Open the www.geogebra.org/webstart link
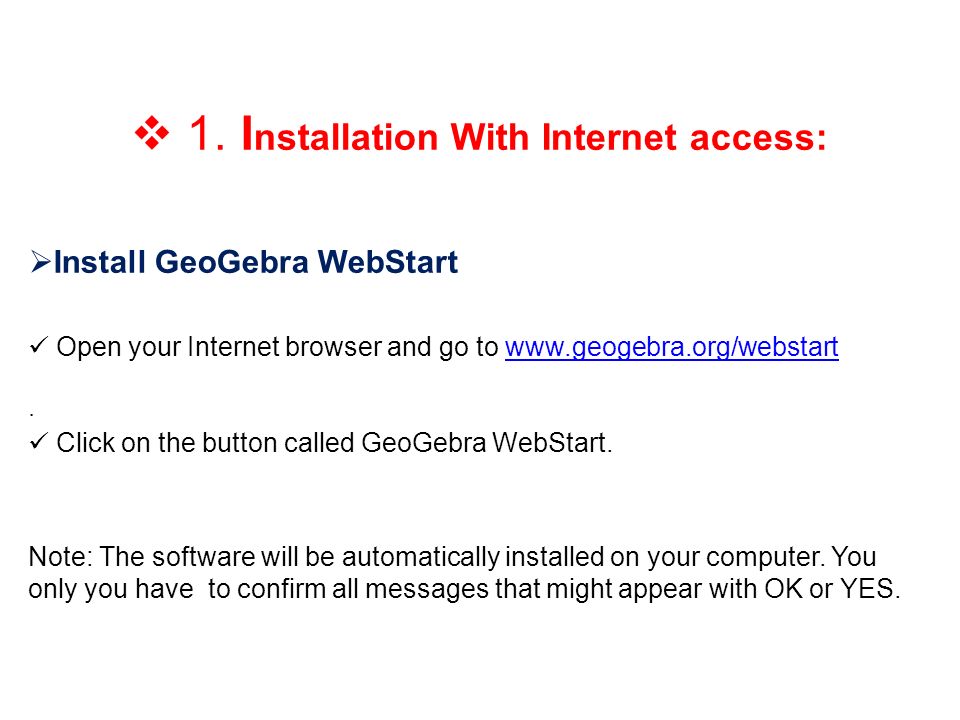 point(672,348)
